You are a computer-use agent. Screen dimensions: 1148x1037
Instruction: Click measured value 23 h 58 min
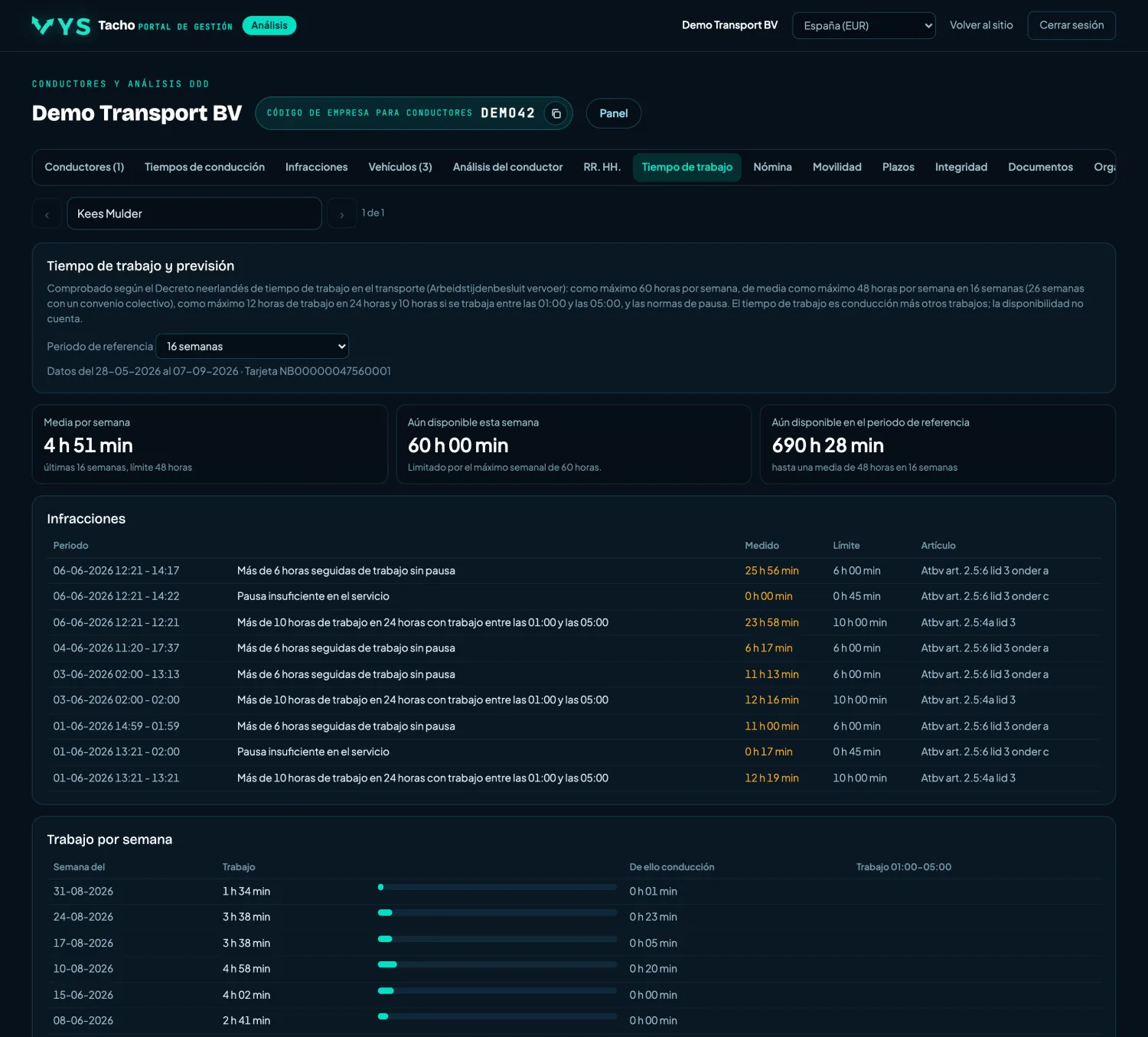[771, 622]
